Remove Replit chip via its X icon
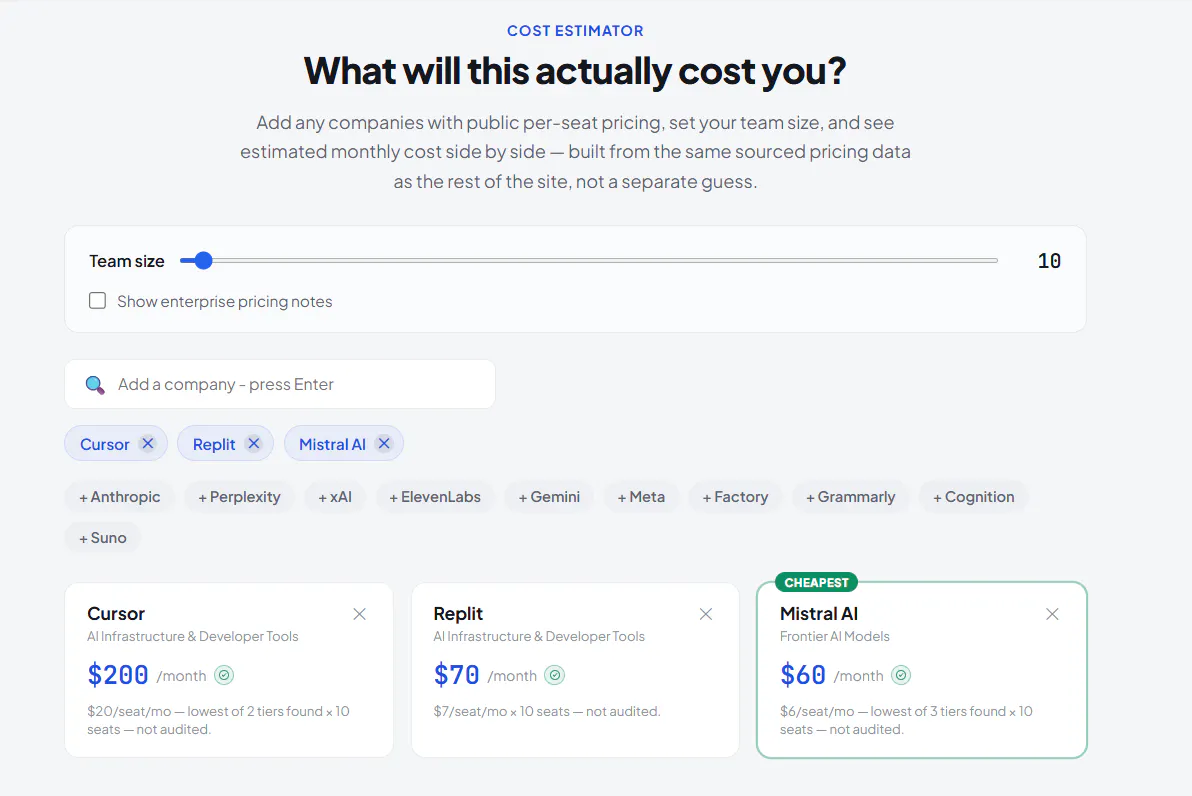This screenshot has height=796, width=1192. [x=254, y=443]
